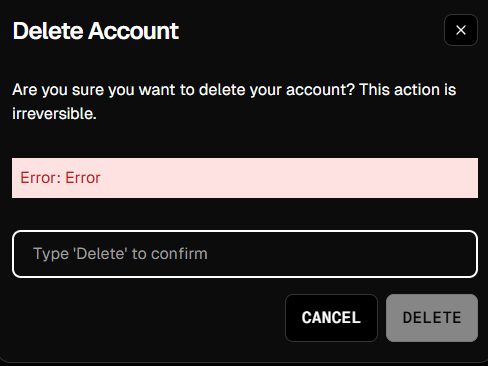
Task: Click the X icon in top-right corner
Action: (x=461, y=30)
